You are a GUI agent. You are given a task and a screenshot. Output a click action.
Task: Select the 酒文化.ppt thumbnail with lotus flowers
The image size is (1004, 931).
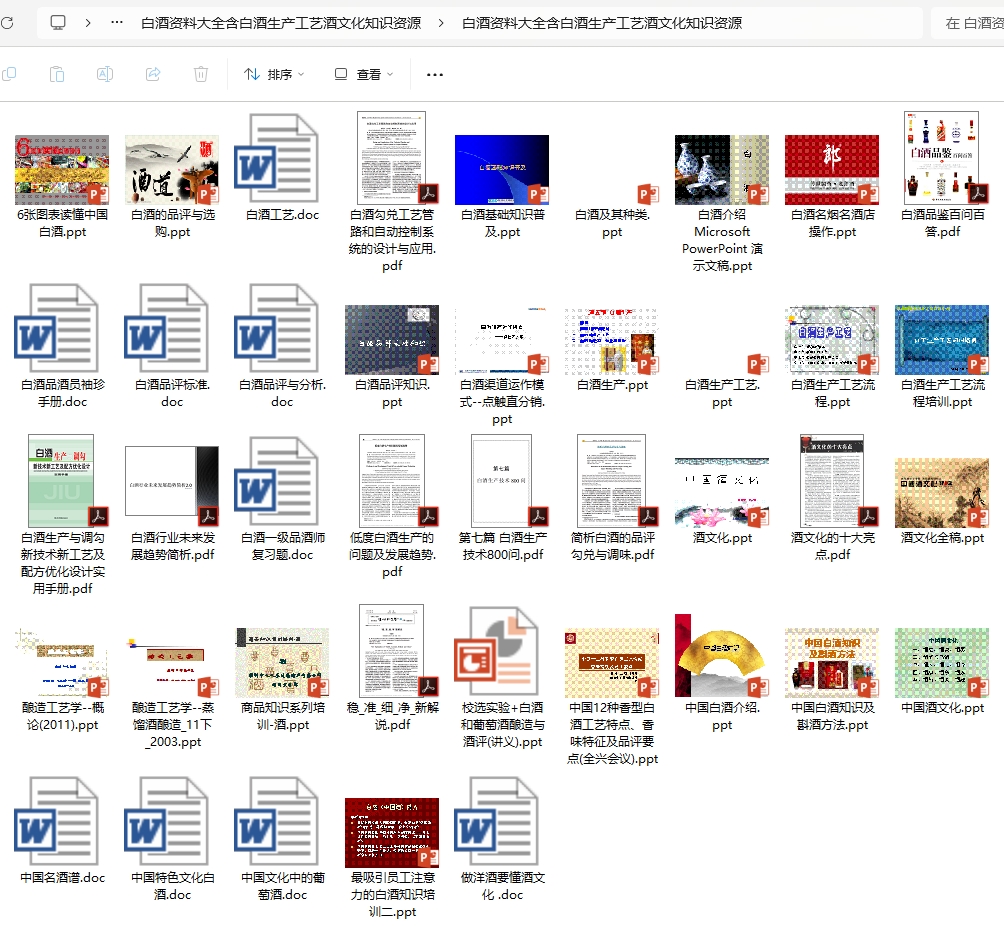[722, 492]
